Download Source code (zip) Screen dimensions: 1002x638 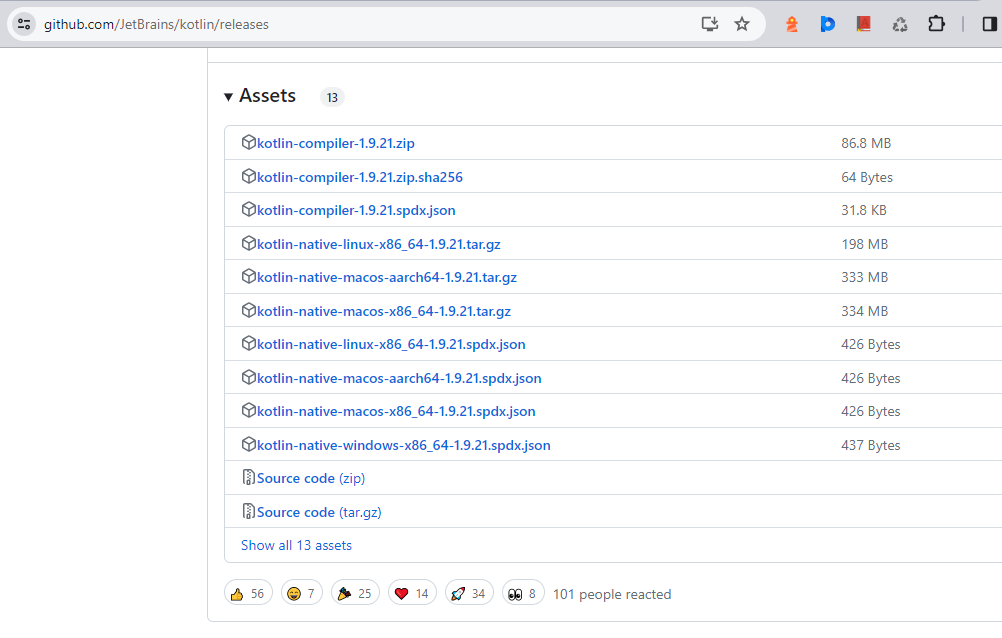pyautogui.click(x=311, y=478)
